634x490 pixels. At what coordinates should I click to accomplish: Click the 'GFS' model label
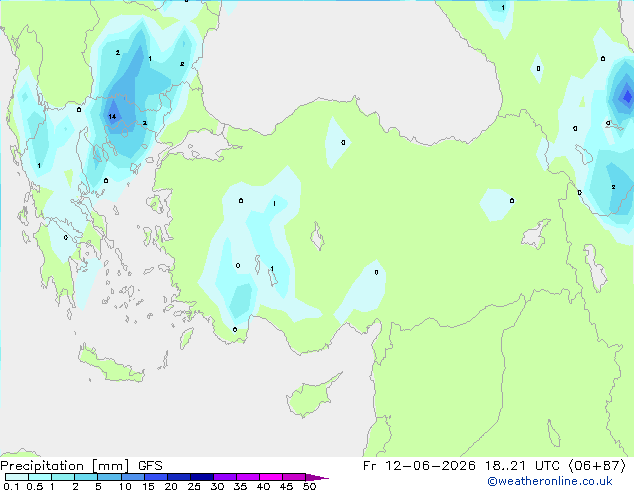(x=150, y=466)
